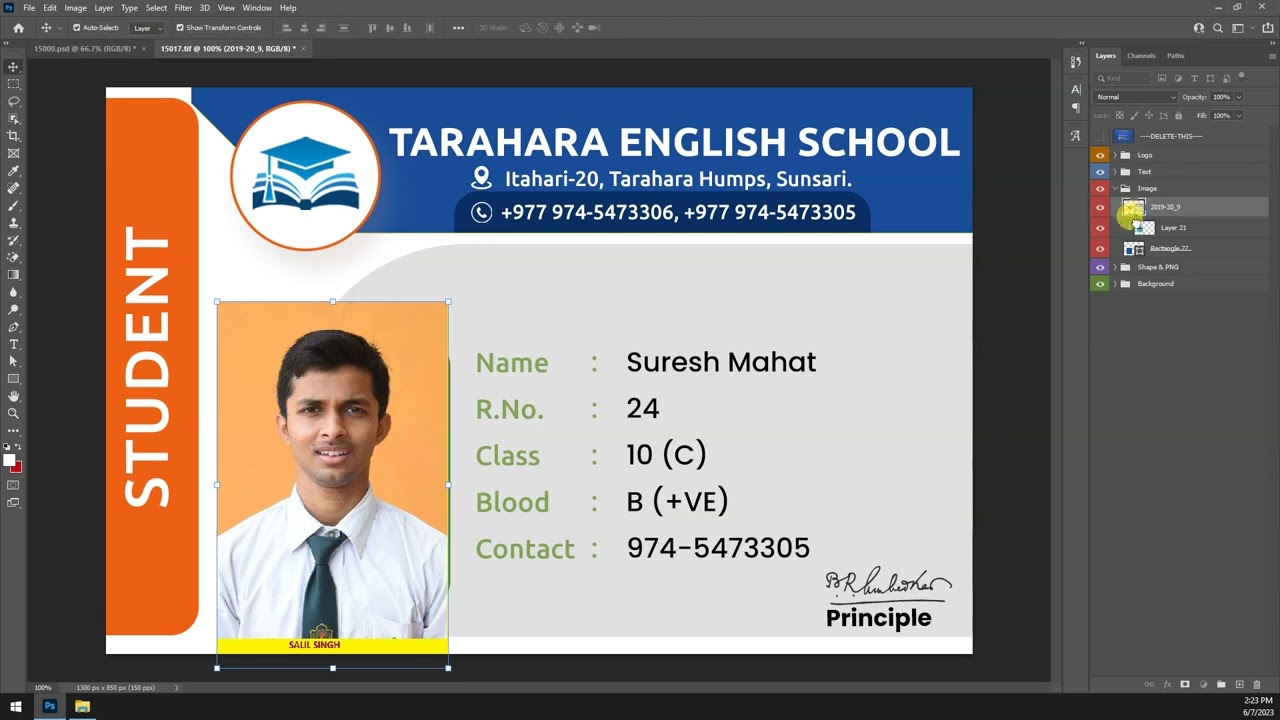Set the foreground color swatch

coord(9,460)
